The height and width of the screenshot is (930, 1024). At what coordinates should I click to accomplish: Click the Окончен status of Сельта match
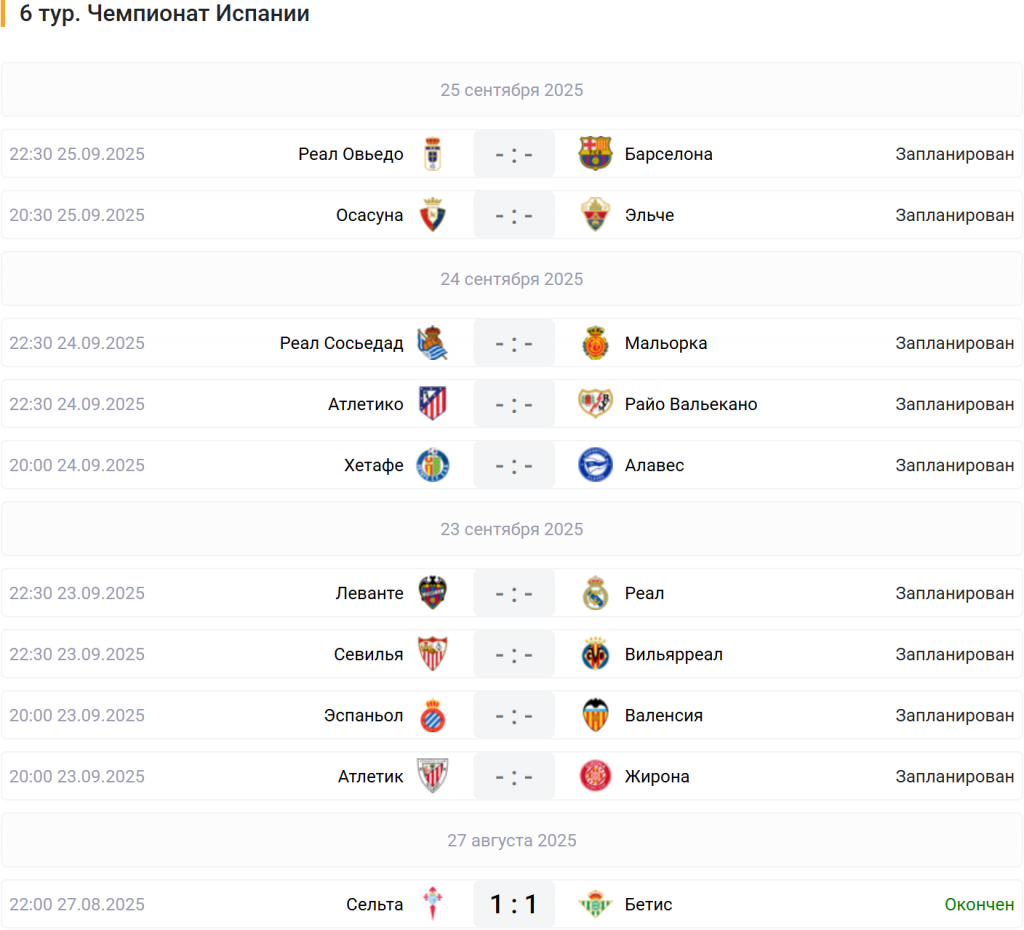[x=979, y=904]
